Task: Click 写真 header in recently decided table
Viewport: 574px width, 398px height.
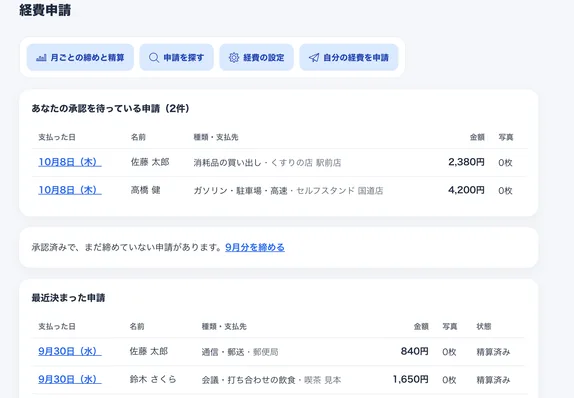Action: tap(450, 326)
